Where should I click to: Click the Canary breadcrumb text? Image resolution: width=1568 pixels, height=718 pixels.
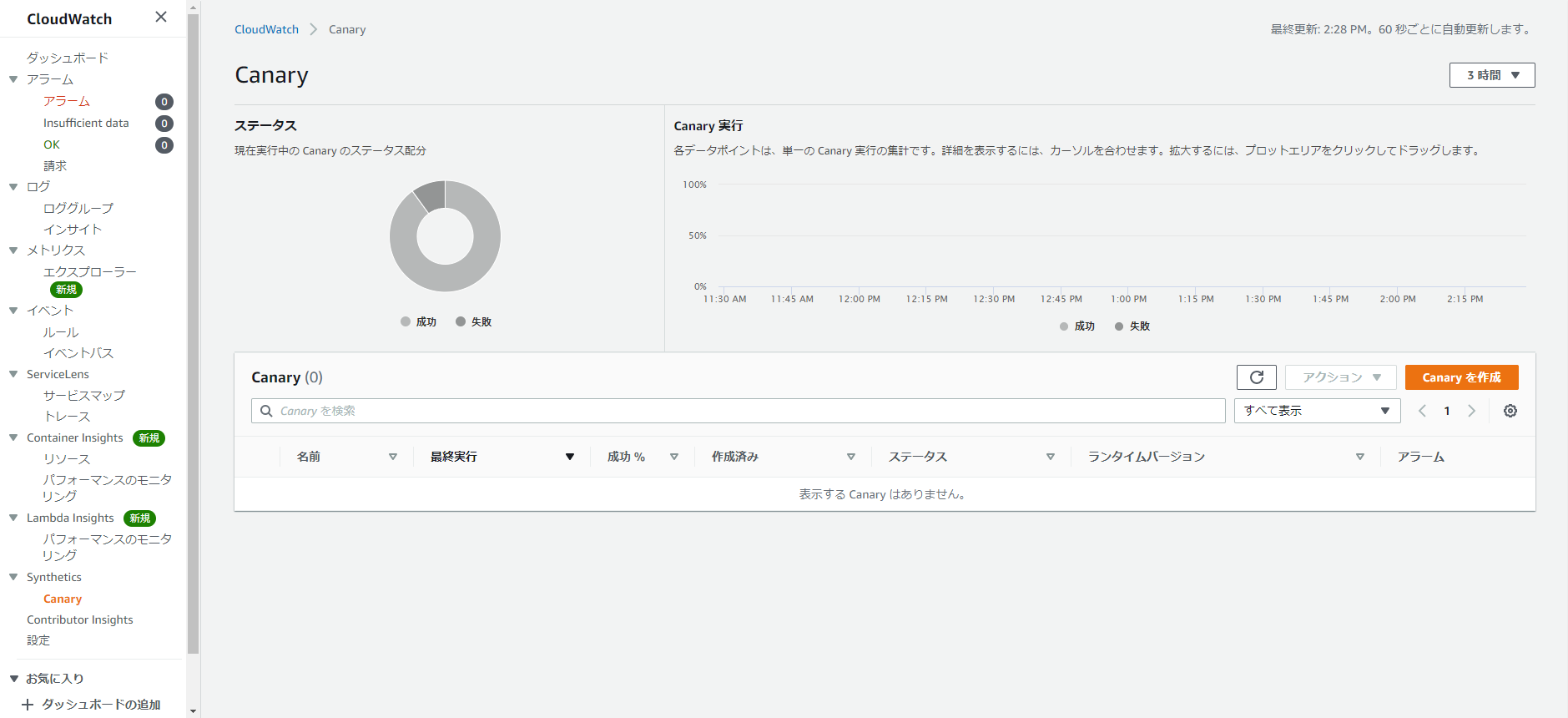click(347, 29)
